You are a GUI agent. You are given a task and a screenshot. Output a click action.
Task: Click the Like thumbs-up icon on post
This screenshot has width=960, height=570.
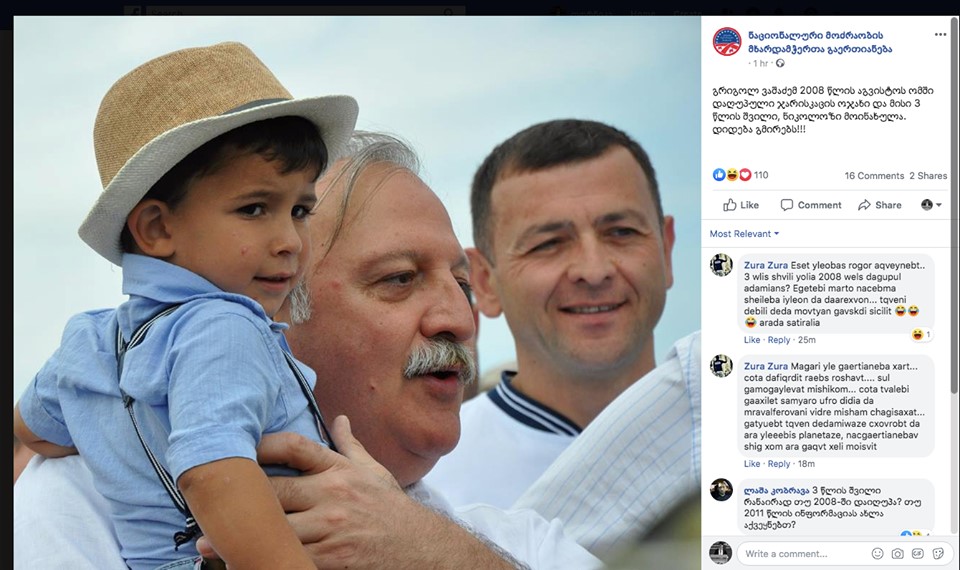click(730, 205)
